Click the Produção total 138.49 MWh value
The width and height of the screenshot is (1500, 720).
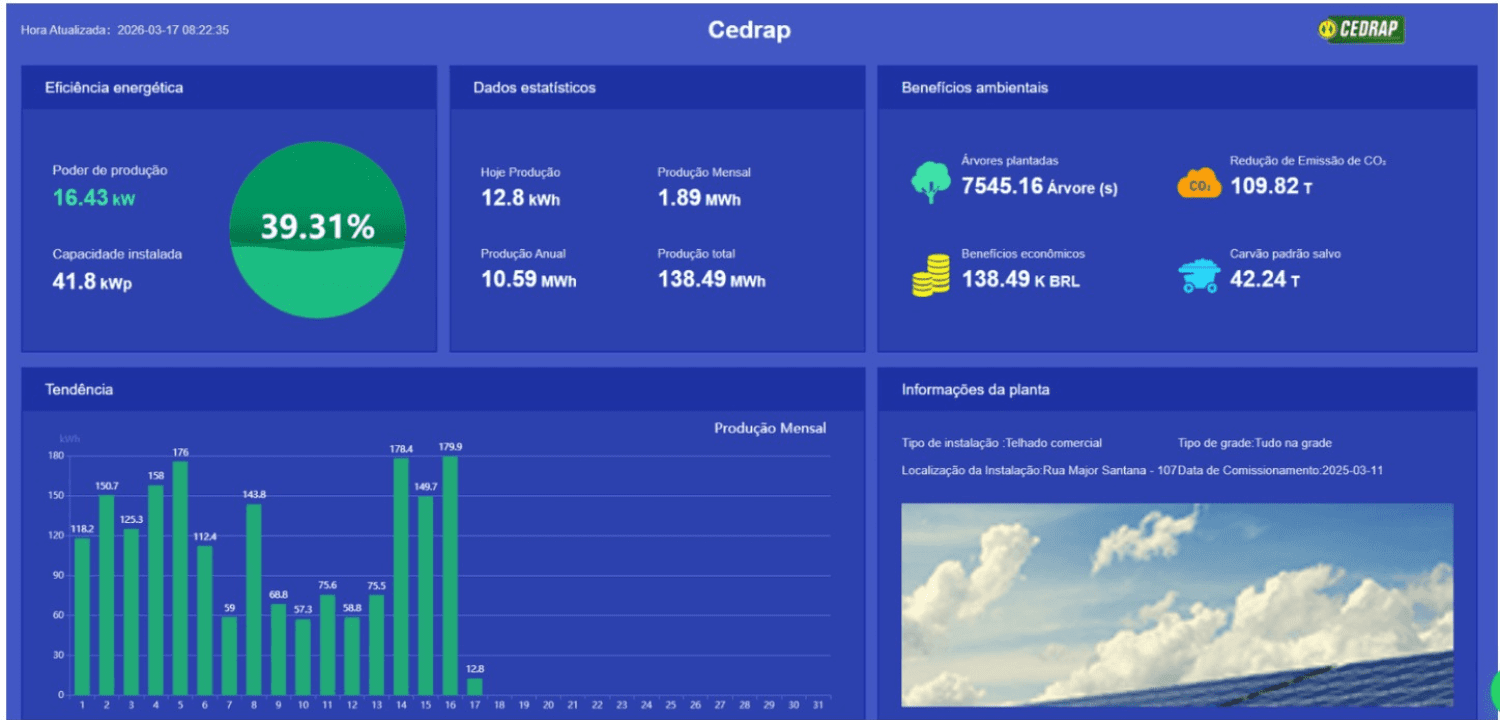point(711,280)
